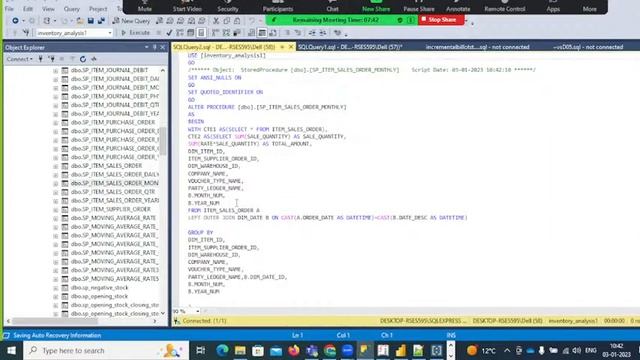Switch to SQLQuery2.sql tab
Screen dimensions: 640x360
point(224,47)
